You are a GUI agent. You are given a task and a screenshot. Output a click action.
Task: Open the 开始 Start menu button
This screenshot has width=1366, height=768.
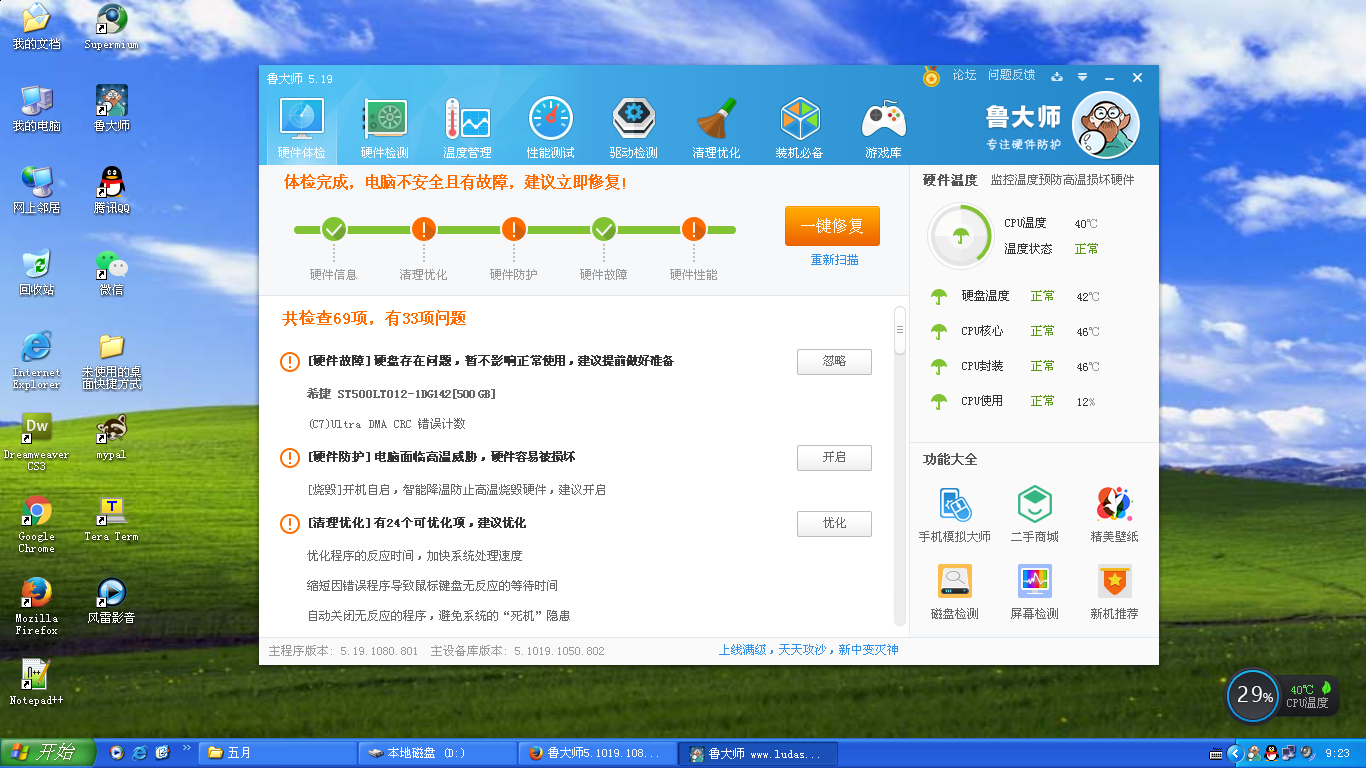(x=48, y=752)
